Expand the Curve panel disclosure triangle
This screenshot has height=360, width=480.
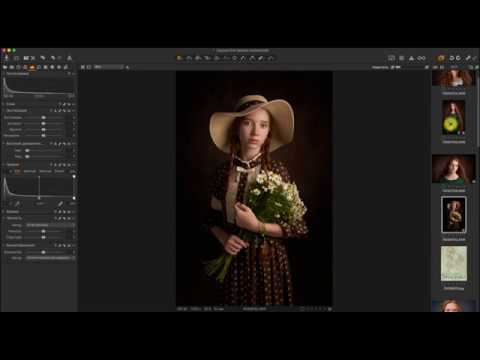pos(4,212)
